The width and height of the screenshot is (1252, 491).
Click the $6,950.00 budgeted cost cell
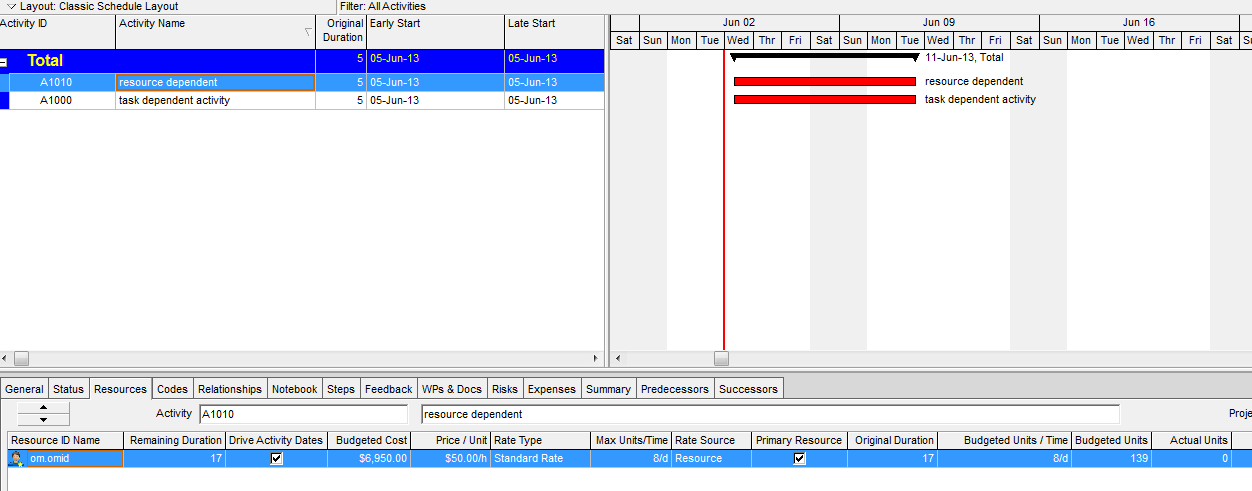pyautogui.click(x=369, y=459)
